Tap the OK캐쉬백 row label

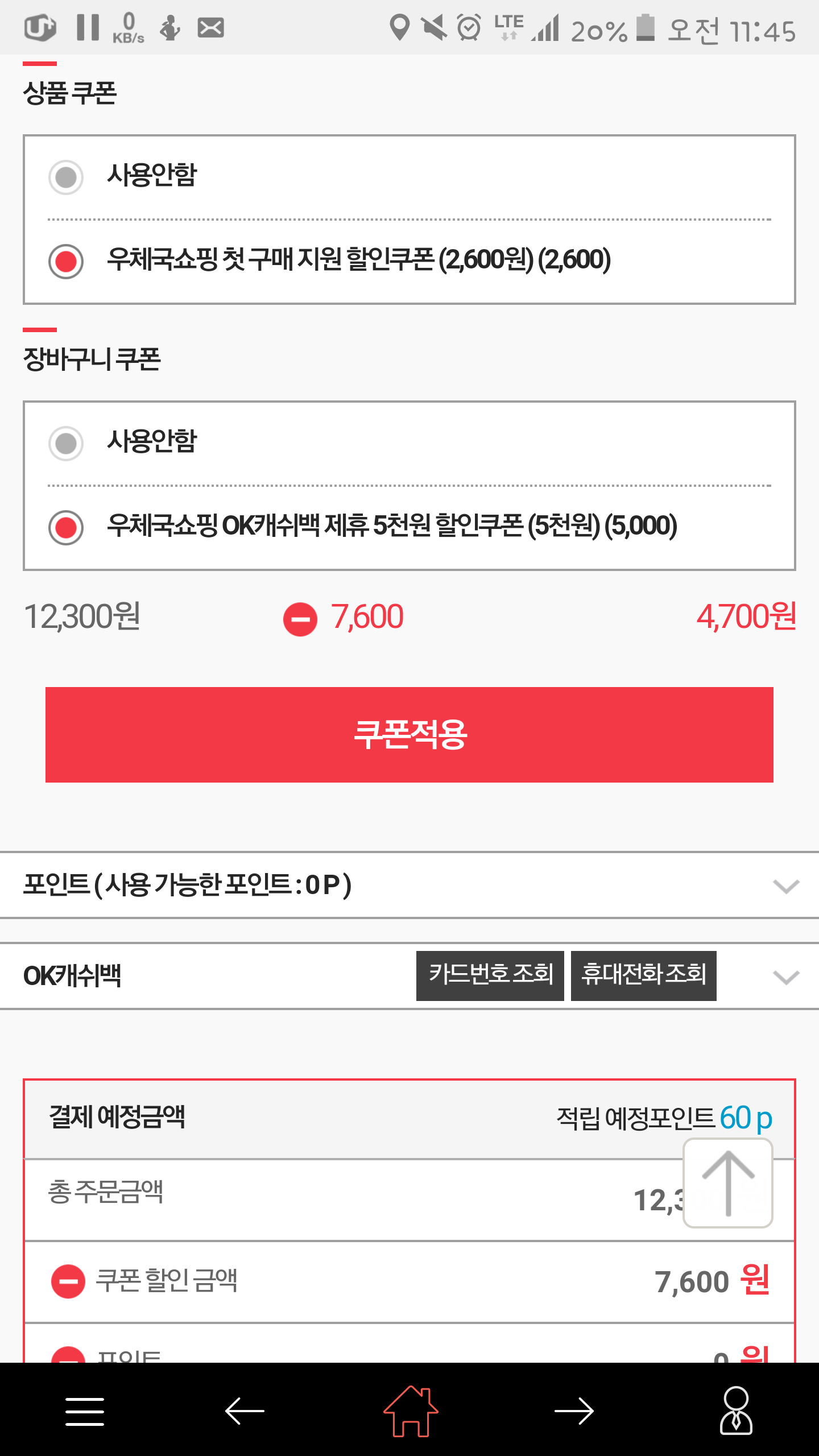point(72,976)
